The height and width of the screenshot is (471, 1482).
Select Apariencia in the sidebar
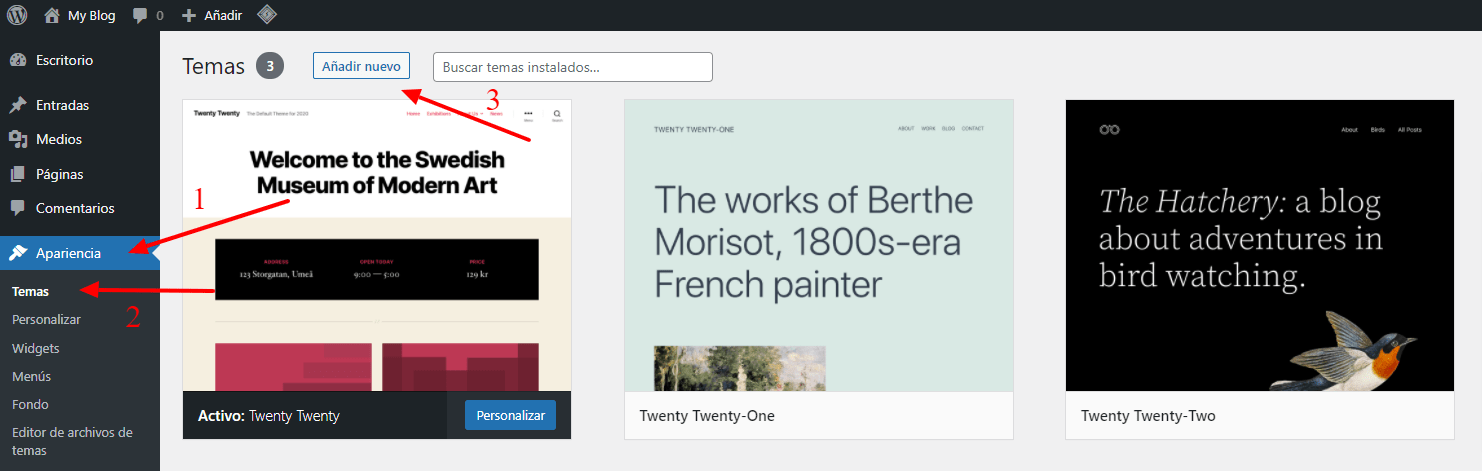click(x=80, y=253)
